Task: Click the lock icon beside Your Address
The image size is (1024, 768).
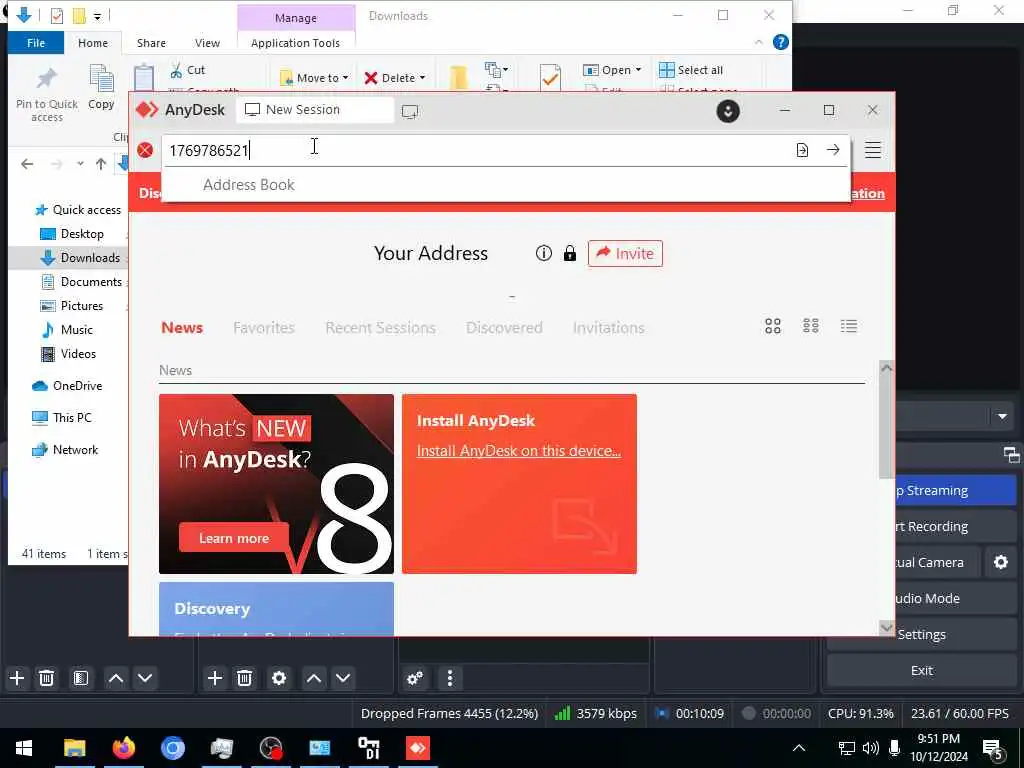Action: point(569,253)
